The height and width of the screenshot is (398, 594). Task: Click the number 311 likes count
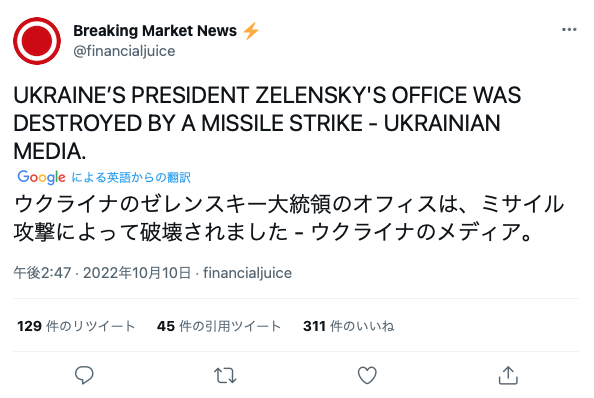(314, 326)
